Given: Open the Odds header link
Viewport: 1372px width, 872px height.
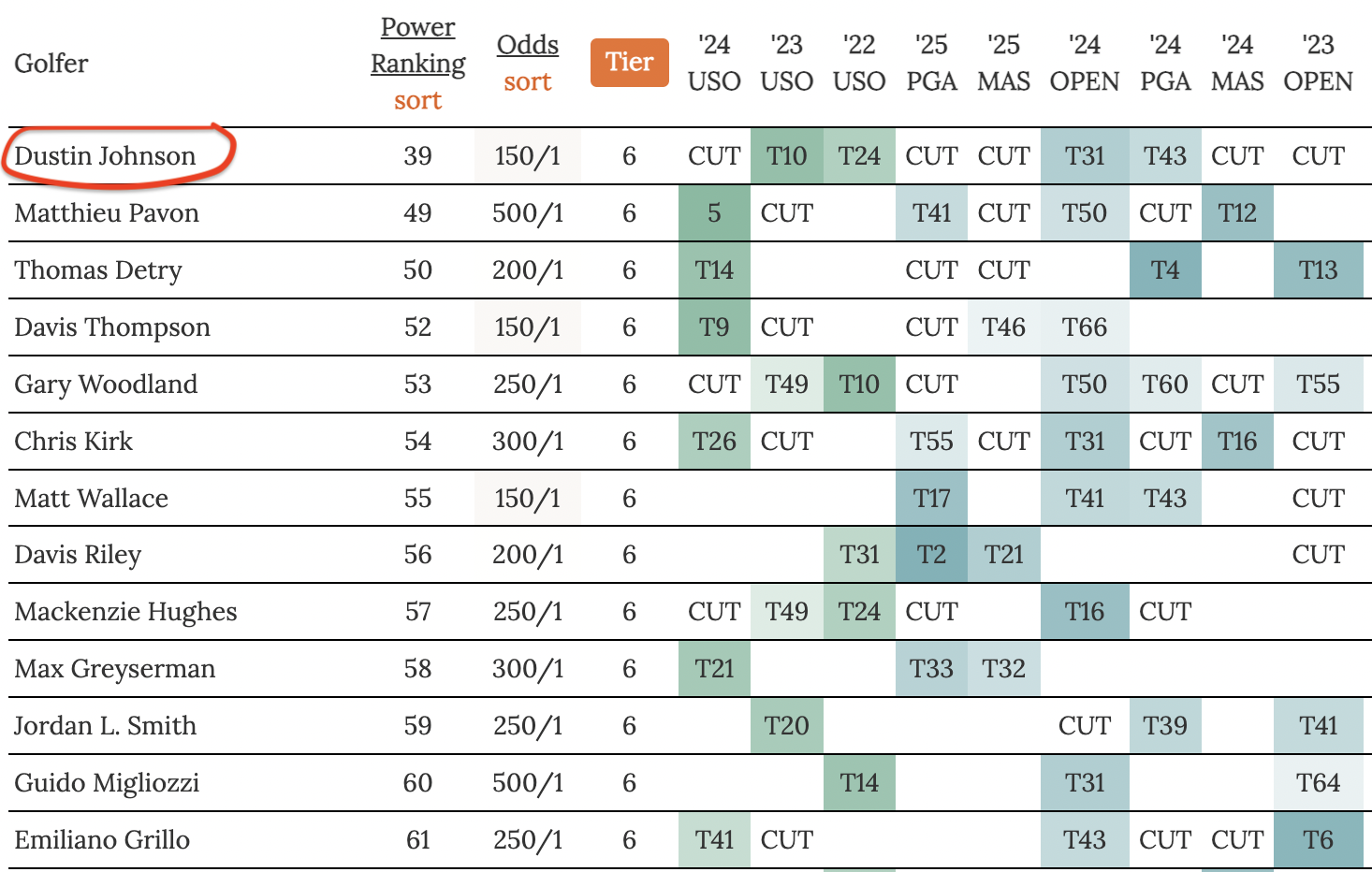Looking at the screenshot, I should pyautogui.click(x=527, y=45).
